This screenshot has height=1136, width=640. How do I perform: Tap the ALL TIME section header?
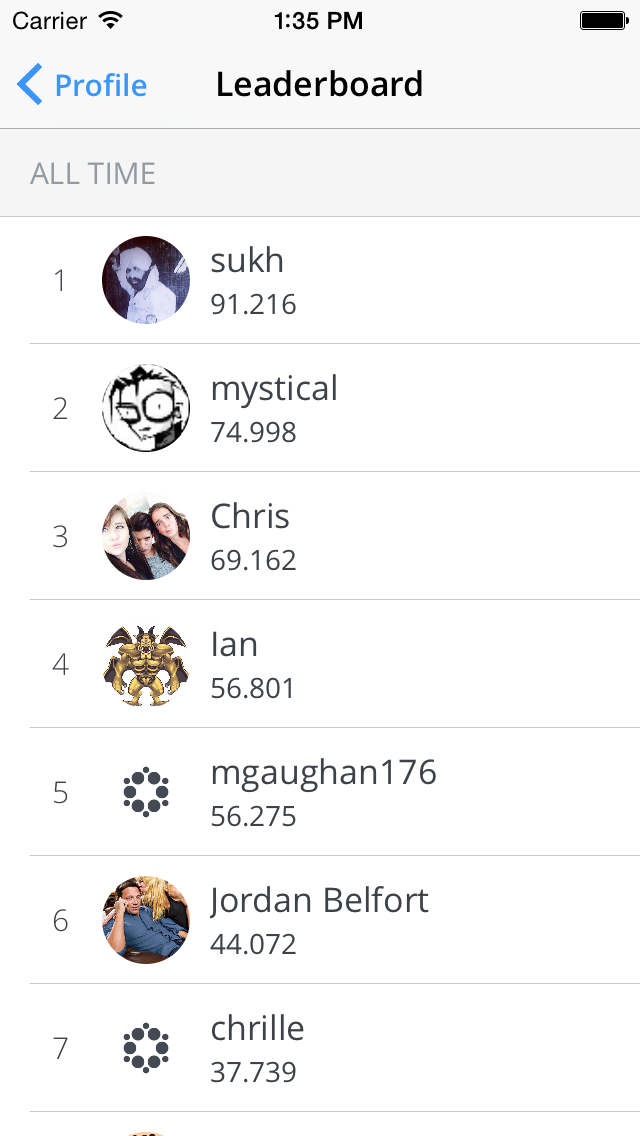[320, 173]
